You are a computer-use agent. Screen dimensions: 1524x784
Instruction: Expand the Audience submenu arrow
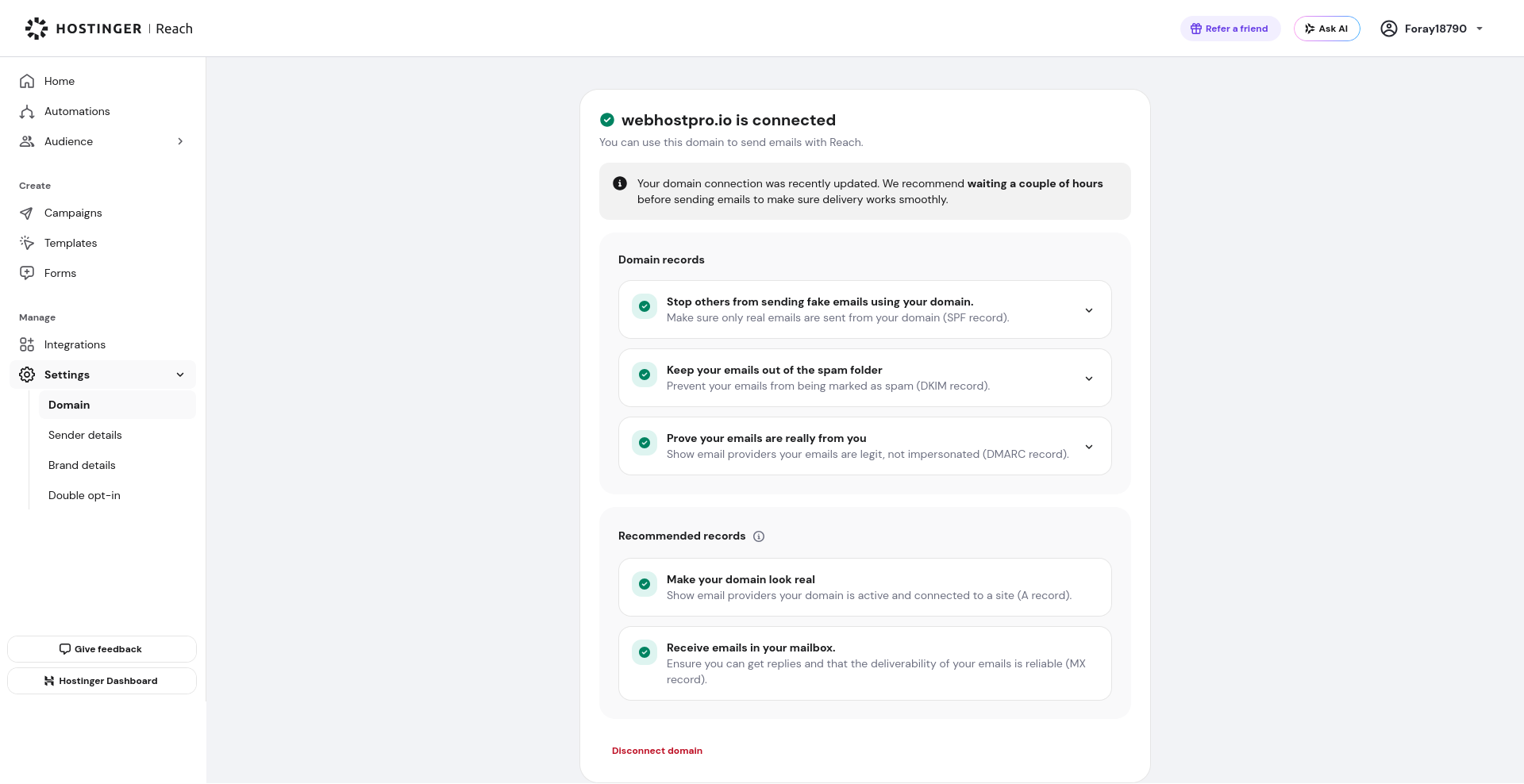click(x=180, y=141)
